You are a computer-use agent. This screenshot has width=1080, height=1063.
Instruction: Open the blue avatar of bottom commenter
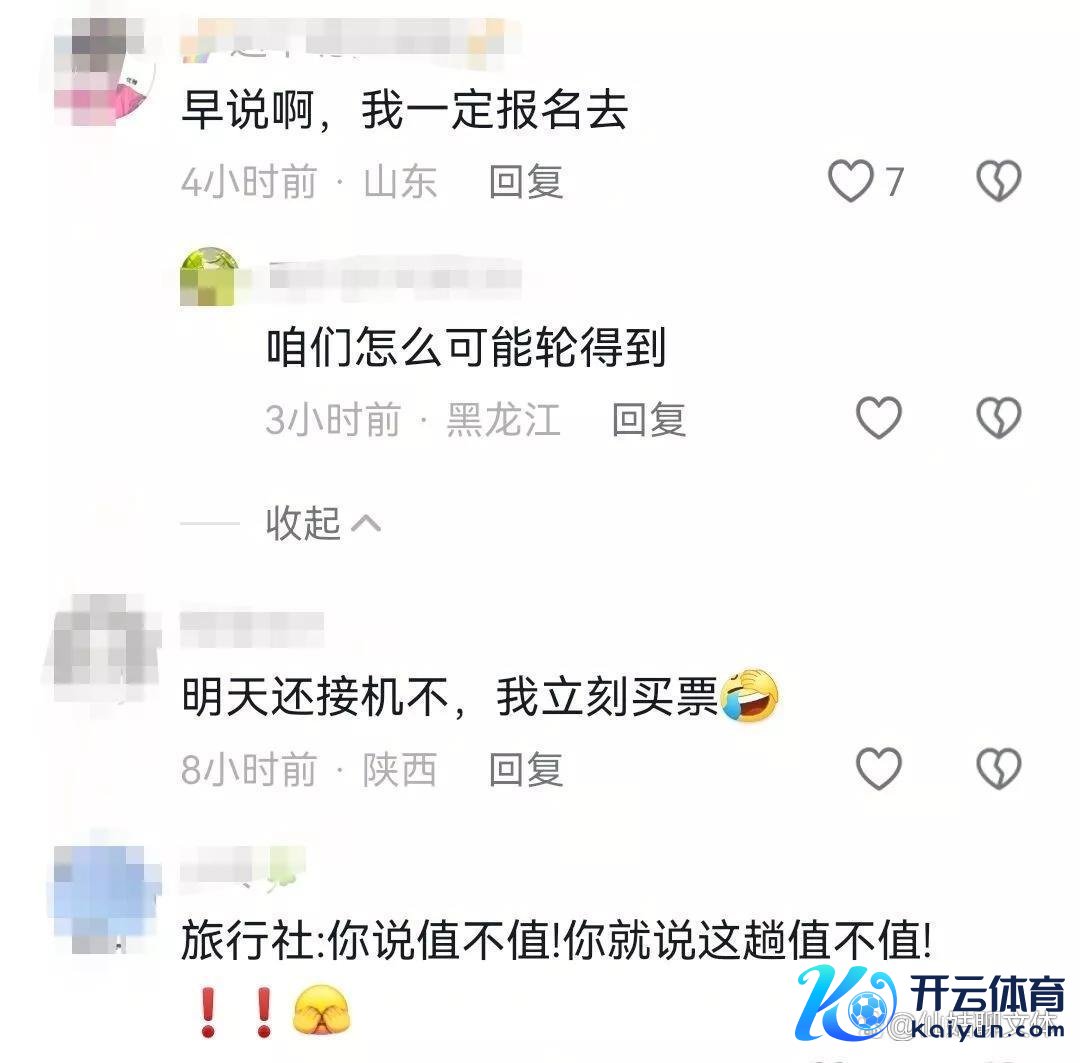tap(106, 899)
